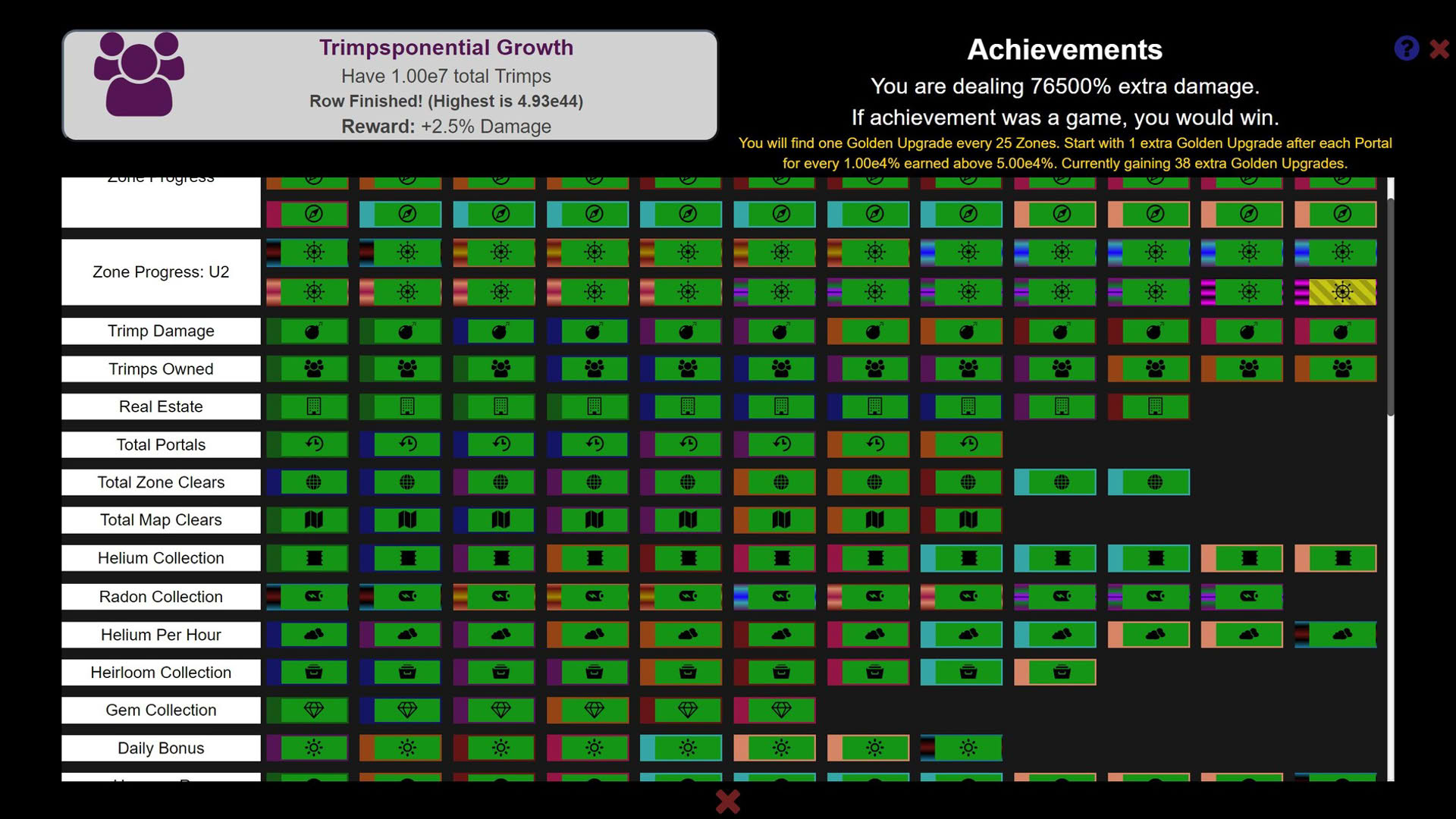Select first Radon Collection achievement
Image resolution: width=1456 pixels, height=819 pixels.
(307, 597)
